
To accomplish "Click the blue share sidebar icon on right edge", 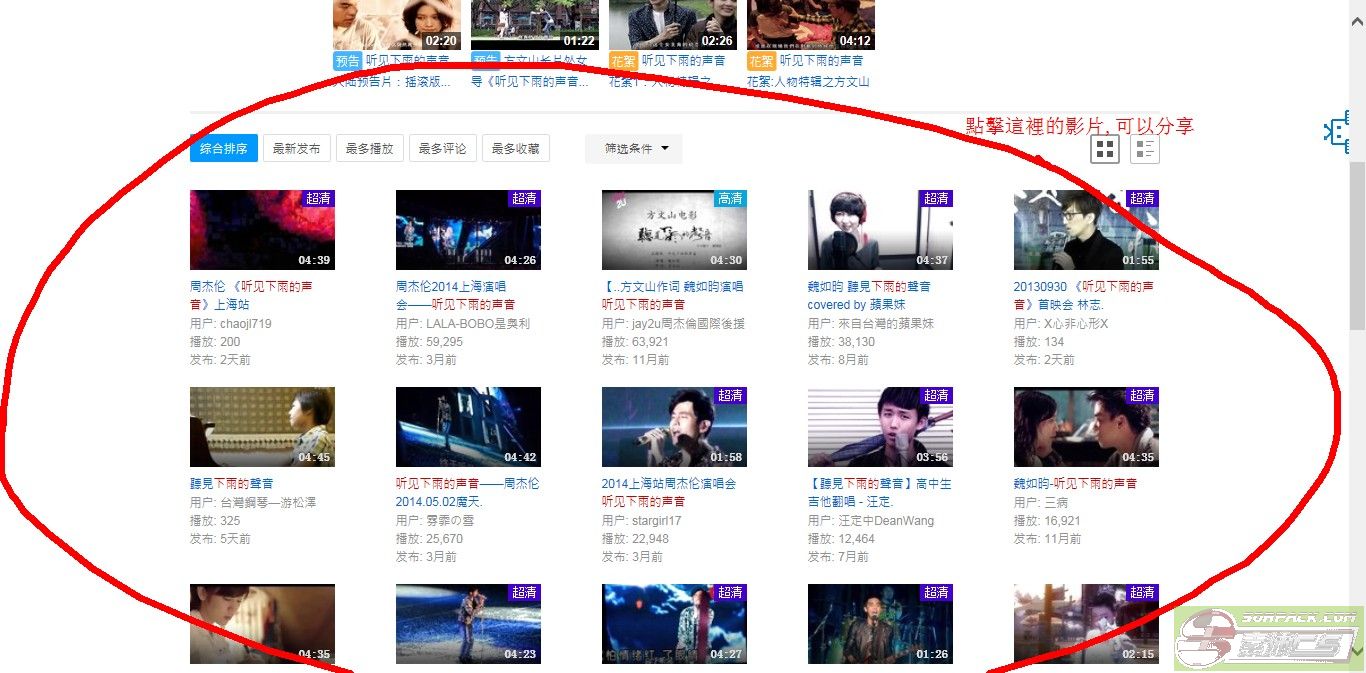I will pos(1337,131).
